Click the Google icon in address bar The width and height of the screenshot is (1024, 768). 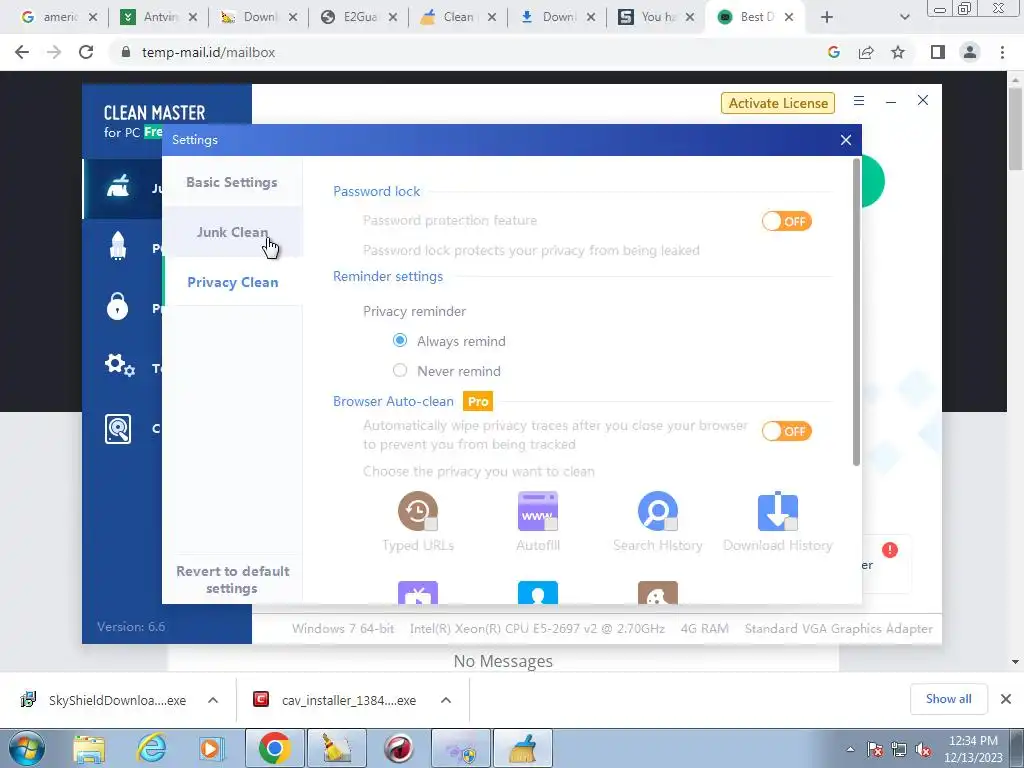point(834,52)
